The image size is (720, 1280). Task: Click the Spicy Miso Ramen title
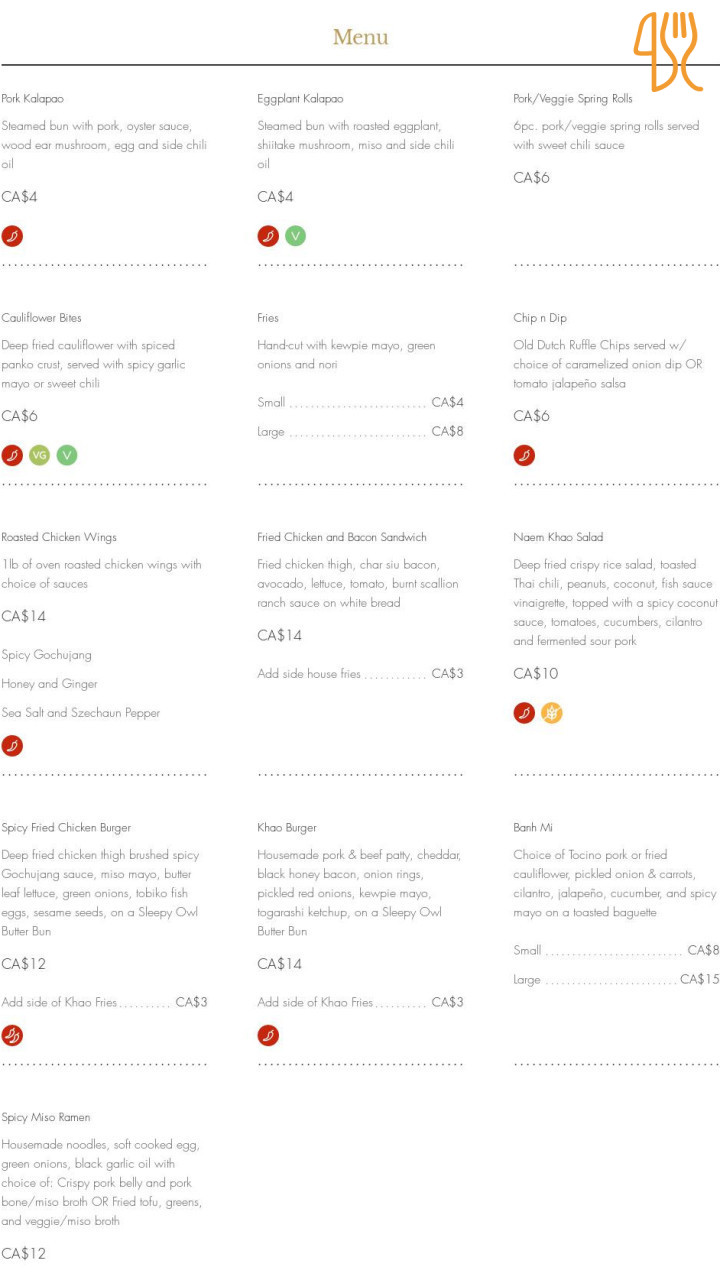coord(46,1117)
